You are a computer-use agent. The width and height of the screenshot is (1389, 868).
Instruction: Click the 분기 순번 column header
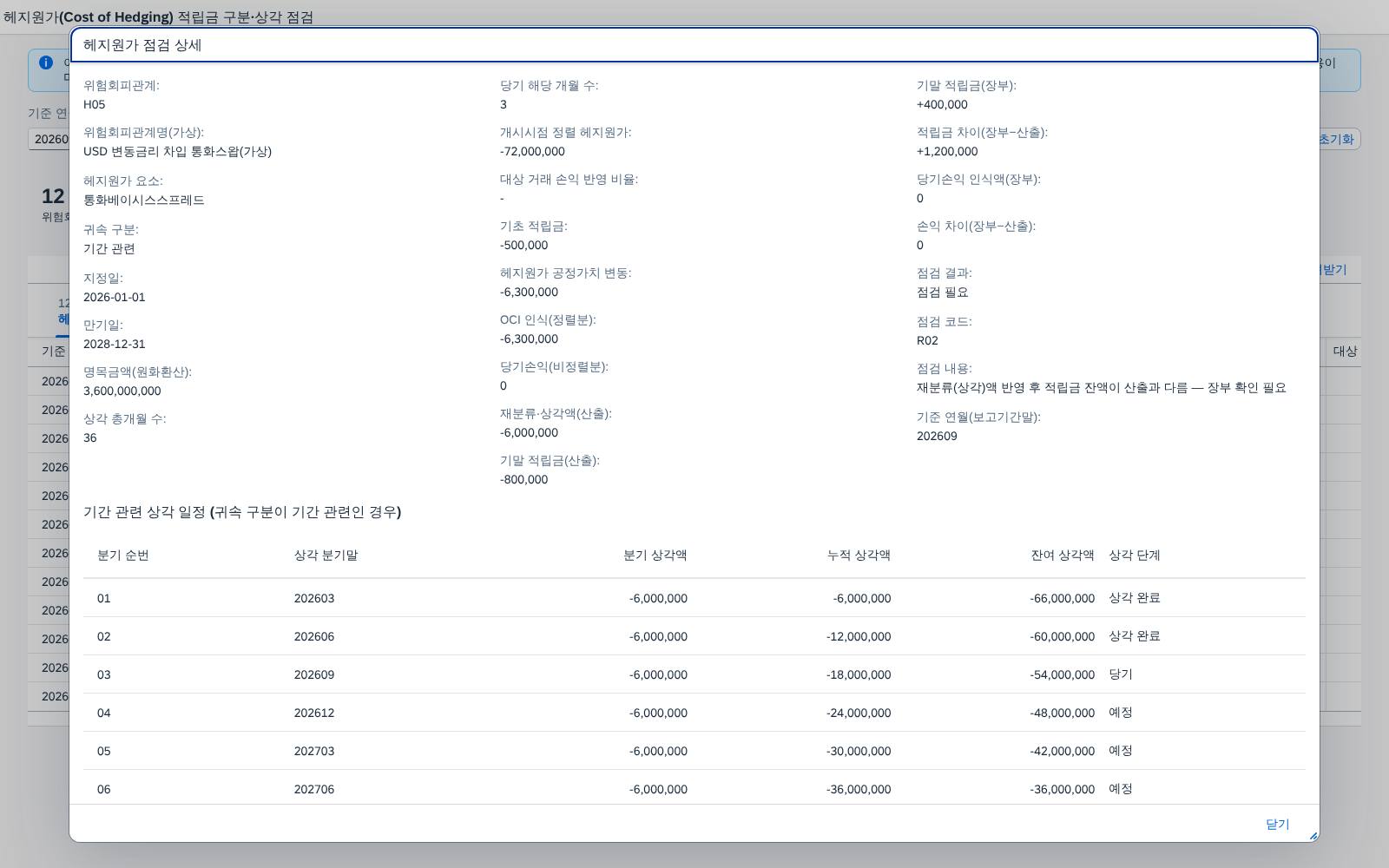(x=123, y=555)
